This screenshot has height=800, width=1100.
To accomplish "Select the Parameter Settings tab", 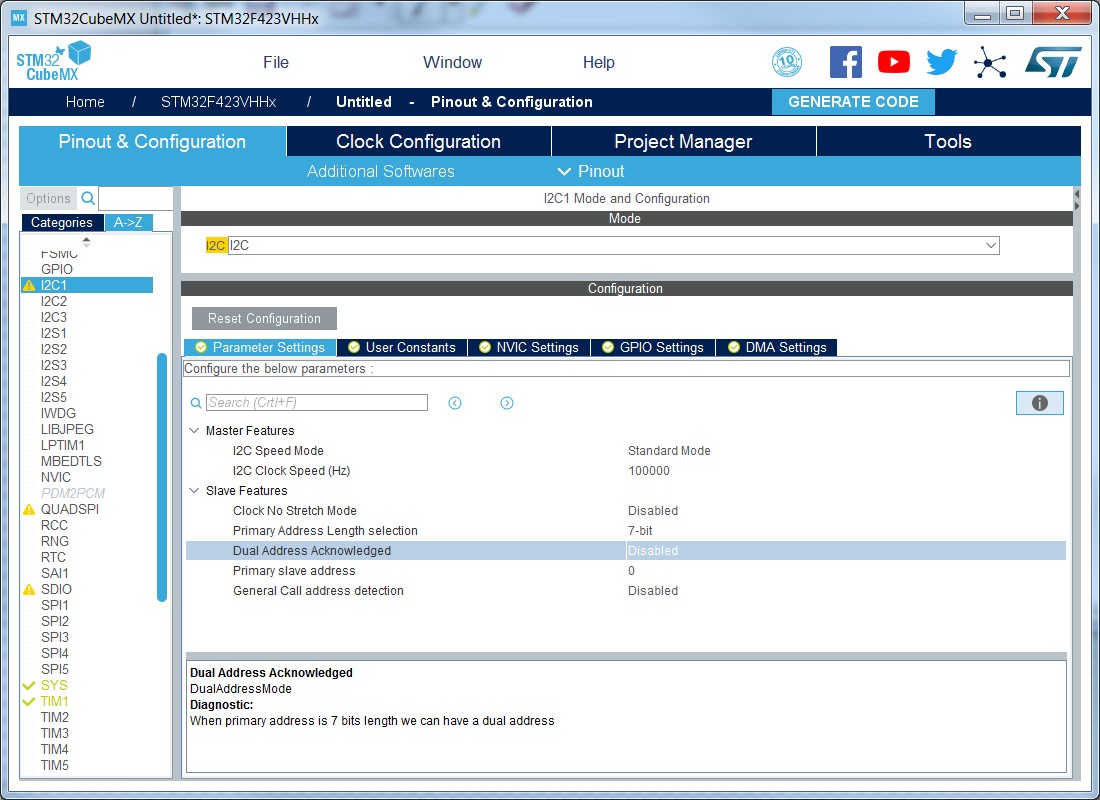I will [x=260, y=347].
